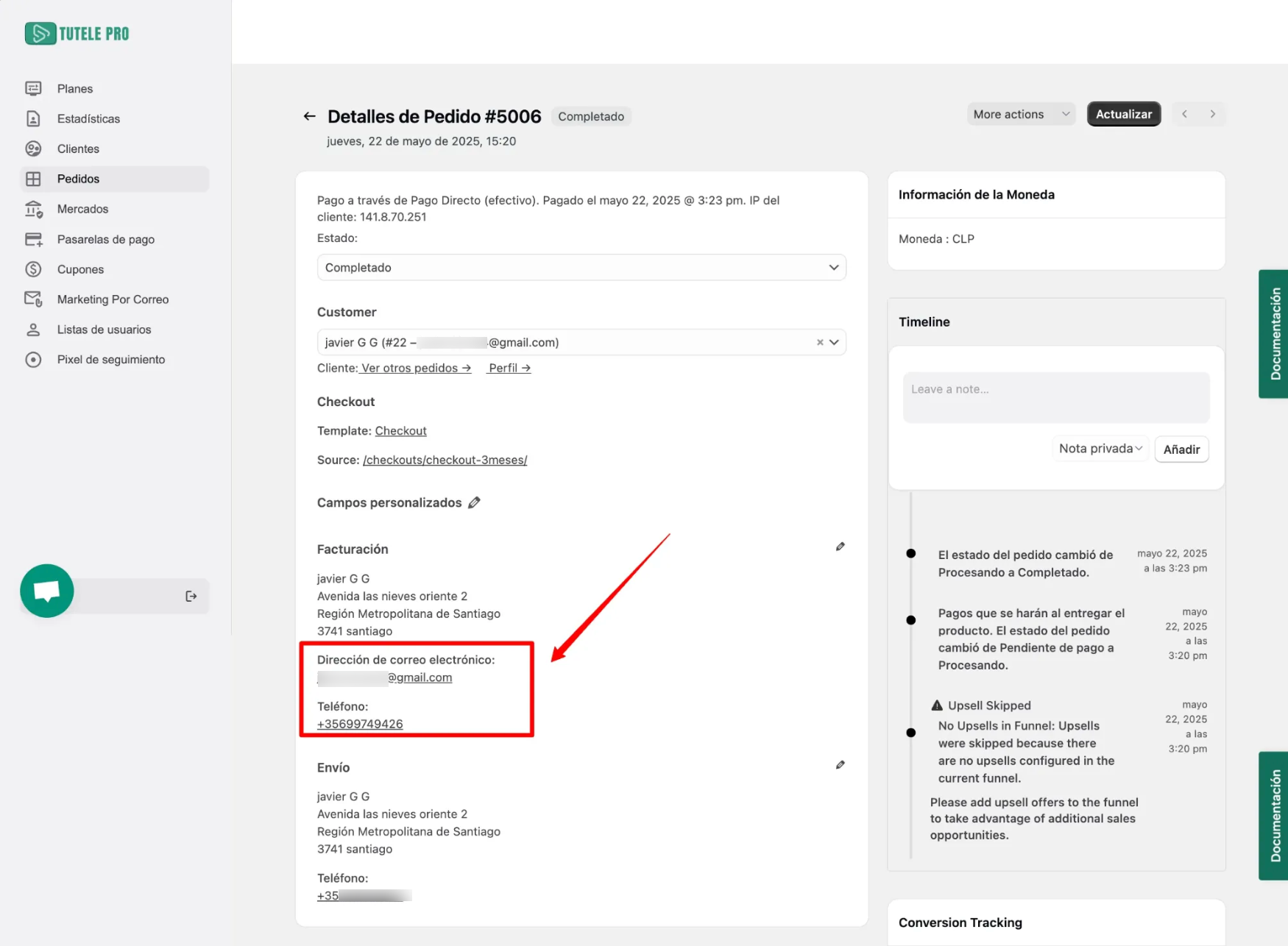Click the Leave a note text field
Image resolution: width=1288 pixels, height=946 pixels.
(1055, 397)
